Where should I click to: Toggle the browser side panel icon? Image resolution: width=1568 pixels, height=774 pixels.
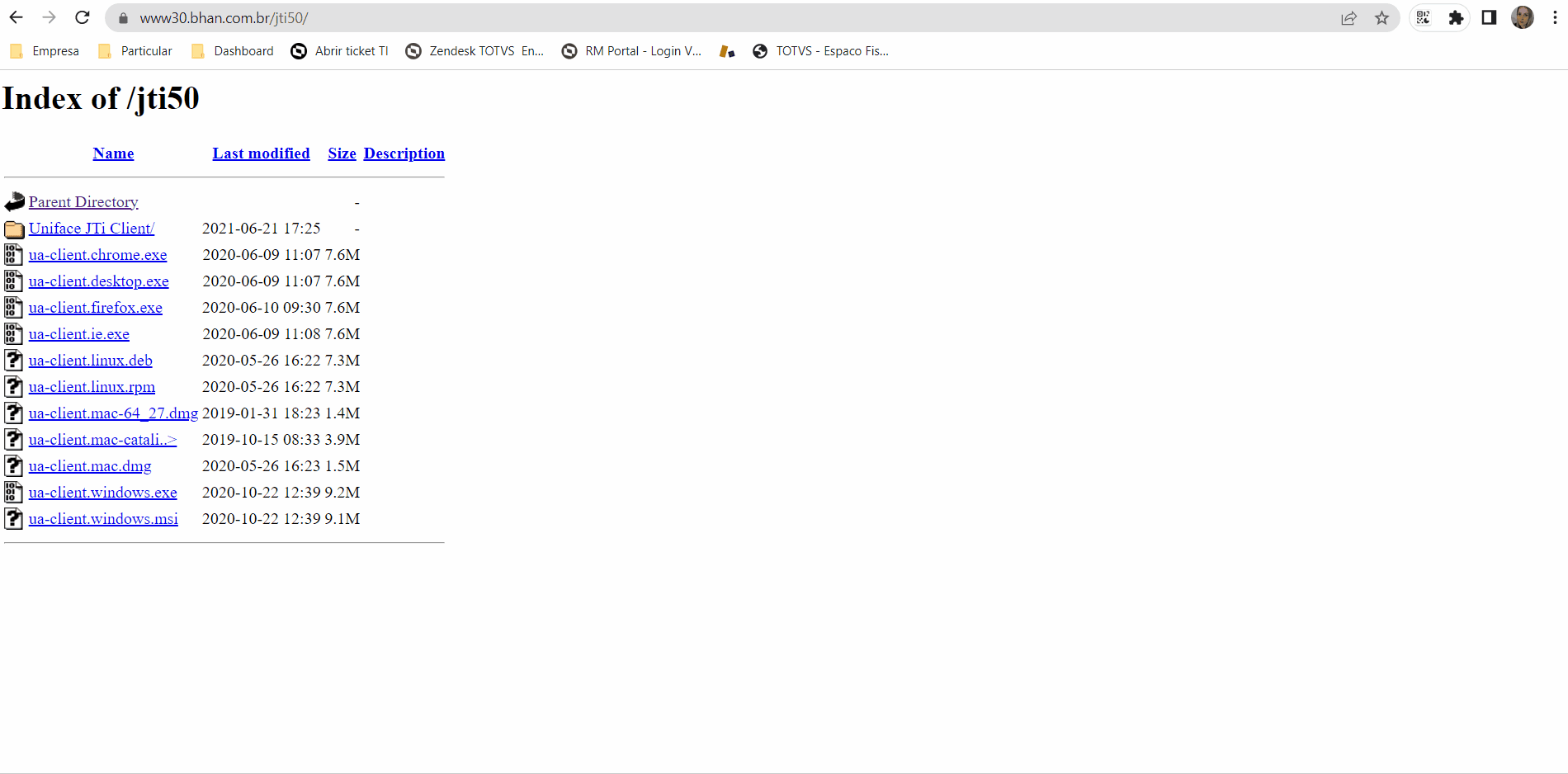(x=1489, y=17)
